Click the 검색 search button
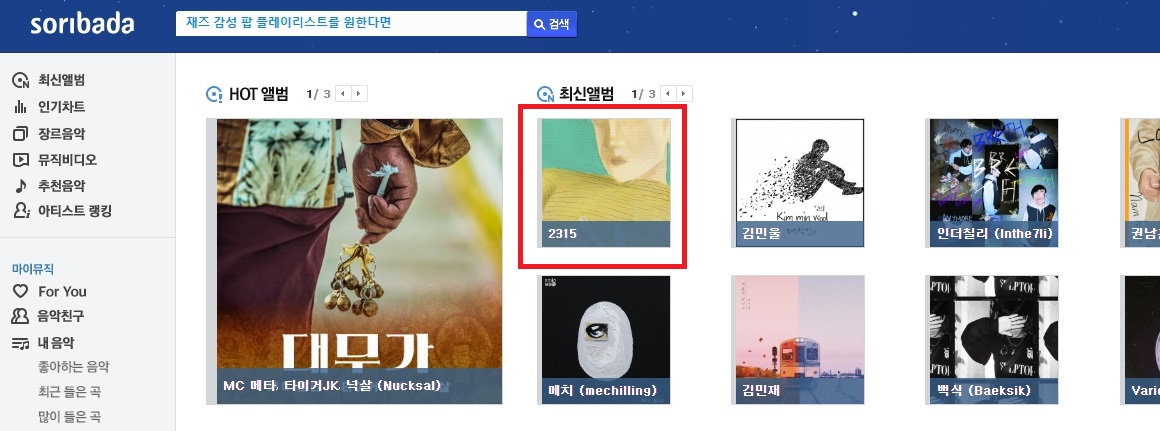 552,24
